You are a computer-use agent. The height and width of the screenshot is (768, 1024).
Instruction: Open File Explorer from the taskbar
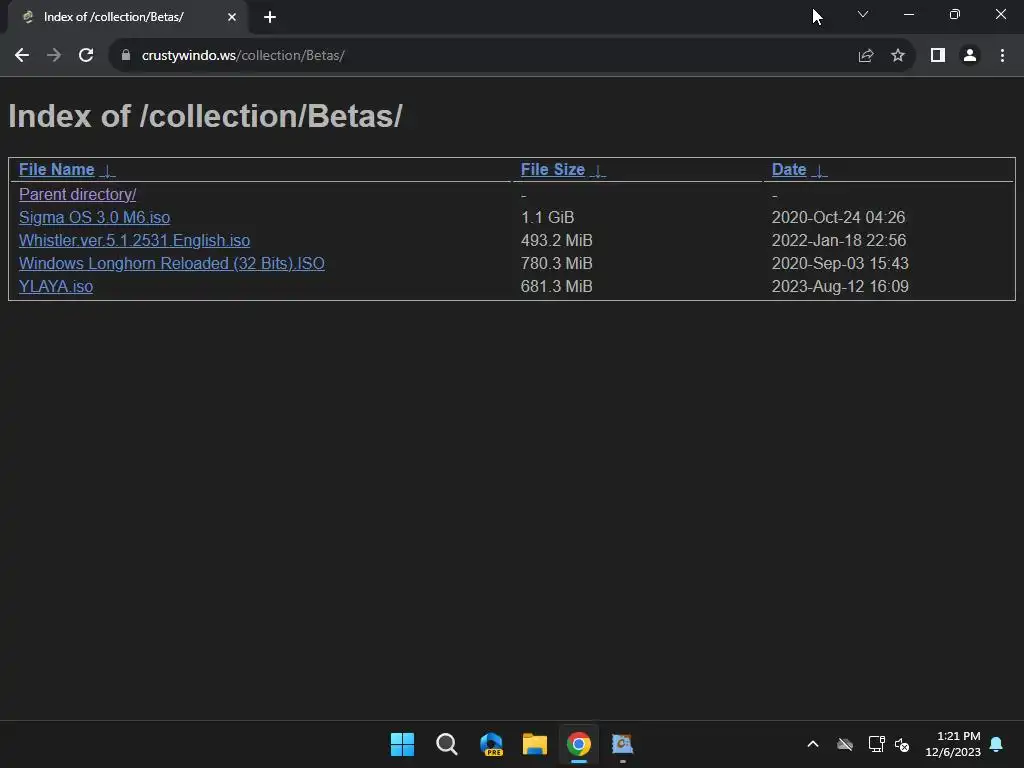click(535, 744)
